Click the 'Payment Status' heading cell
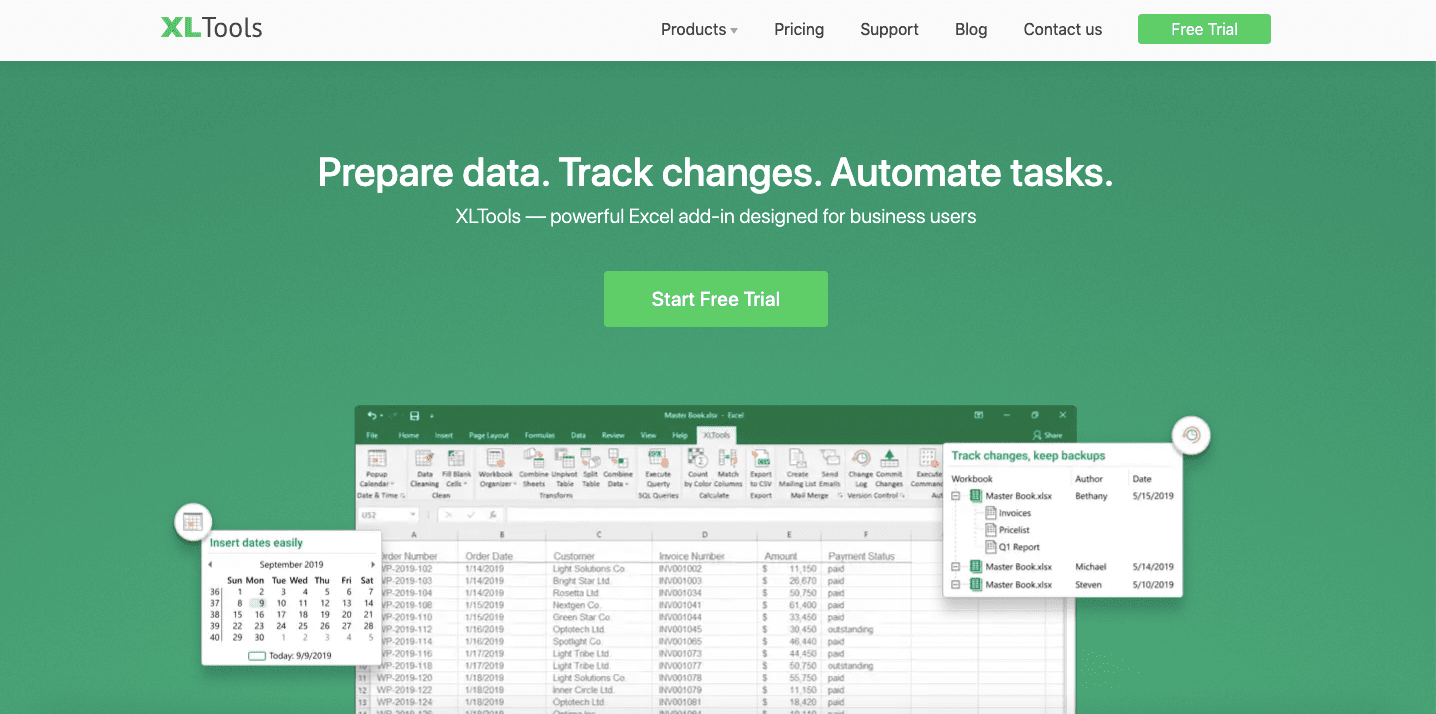 (x=861, y=556)
